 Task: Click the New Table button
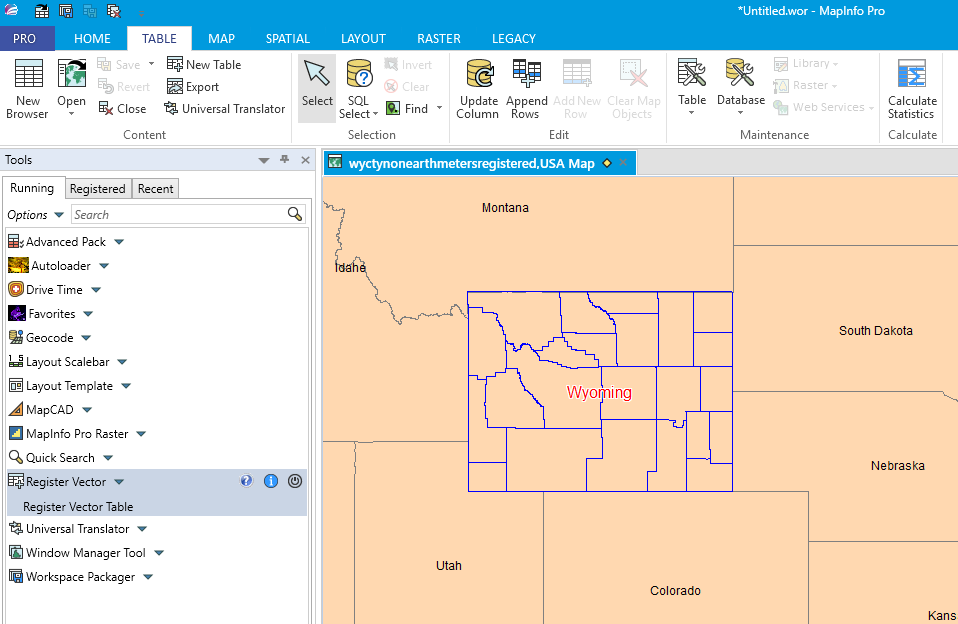pos(204,64)
